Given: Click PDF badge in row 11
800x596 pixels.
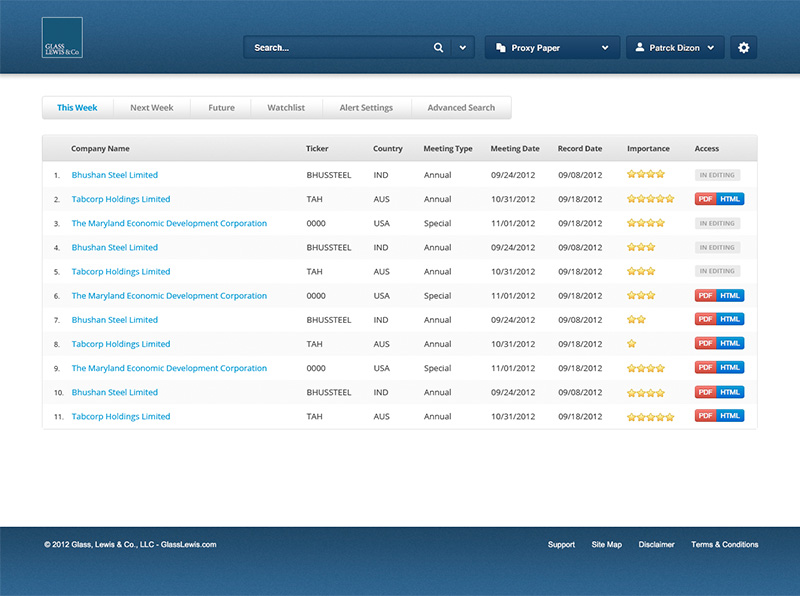Looking at the screenshot, I should pyautogui.click(x=706, y=416).
